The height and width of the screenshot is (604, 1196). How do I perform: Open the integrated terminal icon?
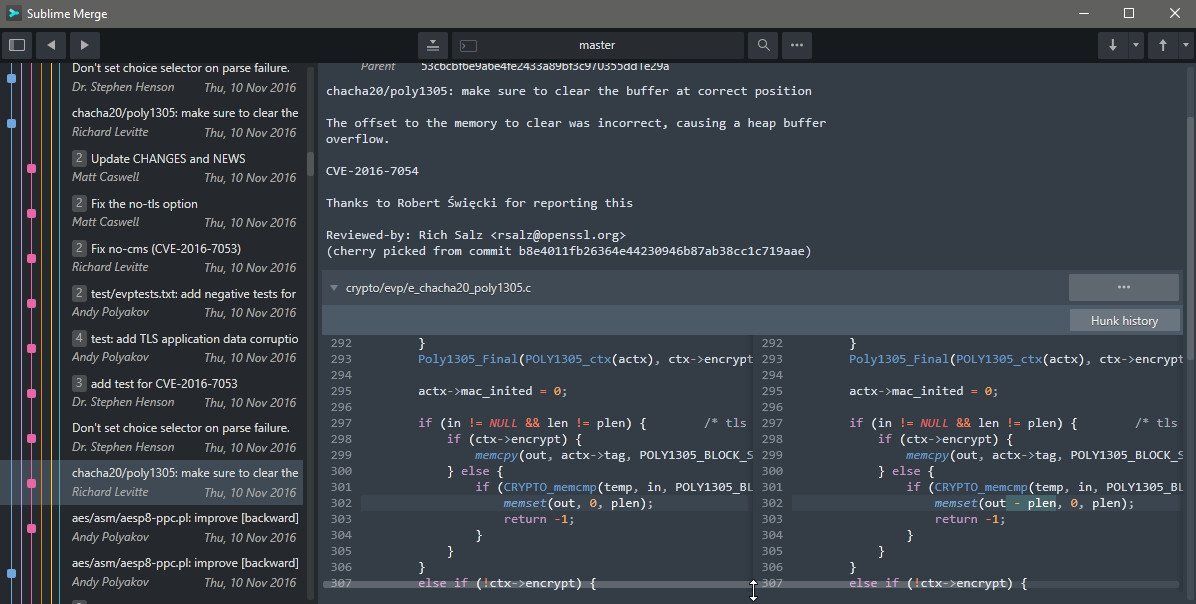[467, 45]
